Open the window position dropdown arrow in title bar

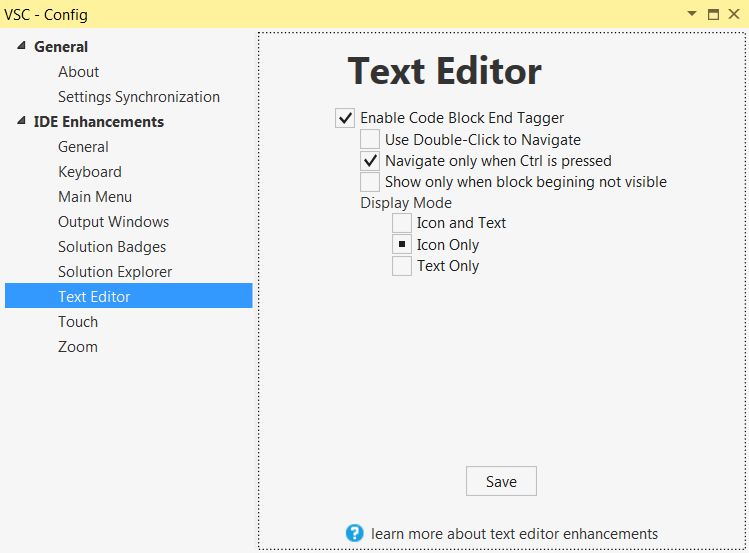click(692, 13)
